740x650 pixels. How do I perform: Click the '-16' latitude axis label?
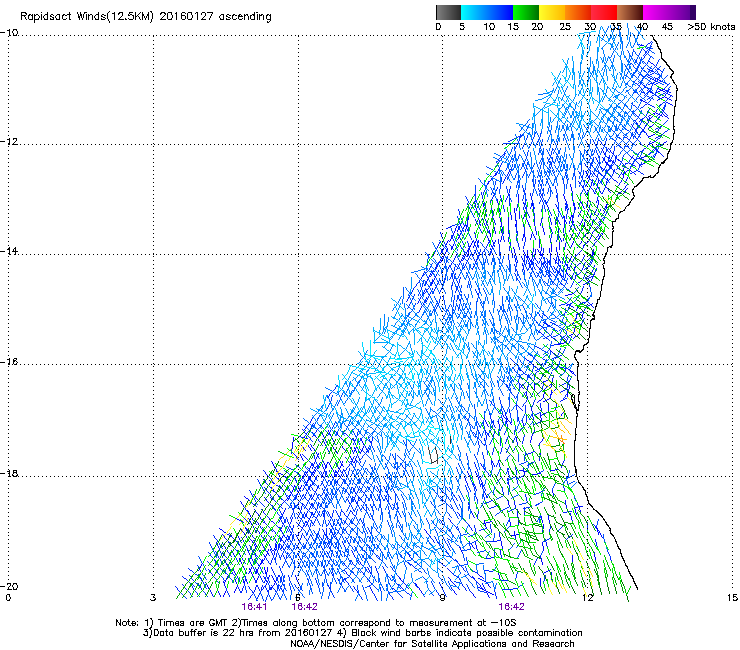[x=9, y=362]
